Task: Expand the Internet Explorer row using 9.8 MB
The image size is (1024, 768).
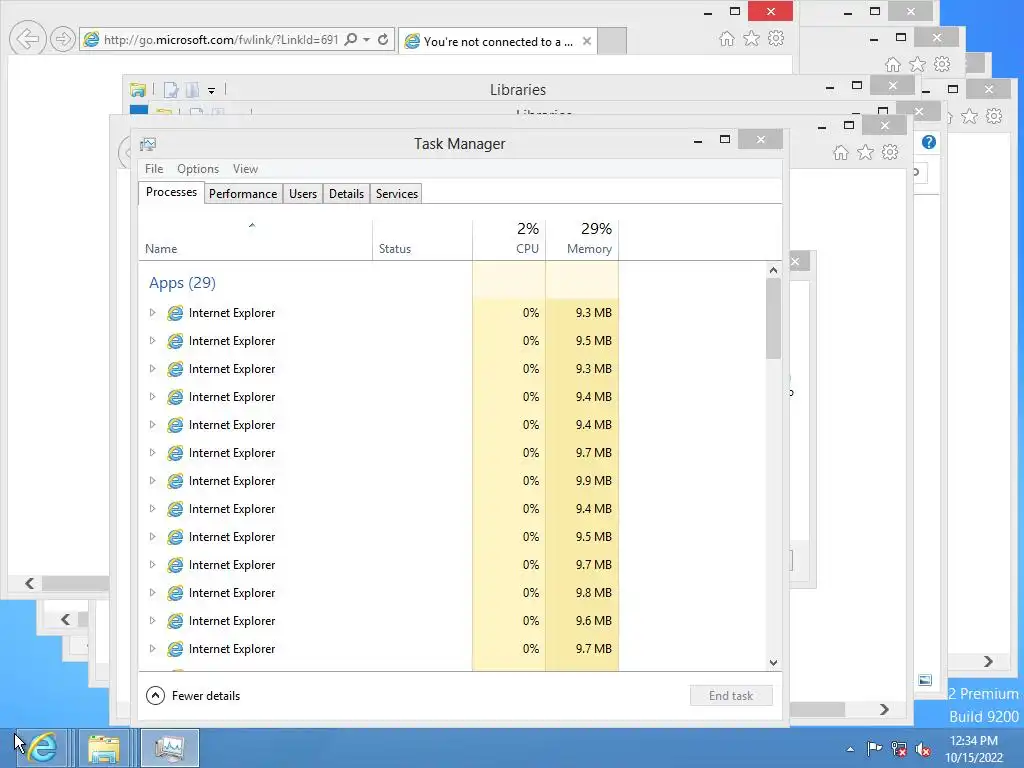Action: (152, 593)
